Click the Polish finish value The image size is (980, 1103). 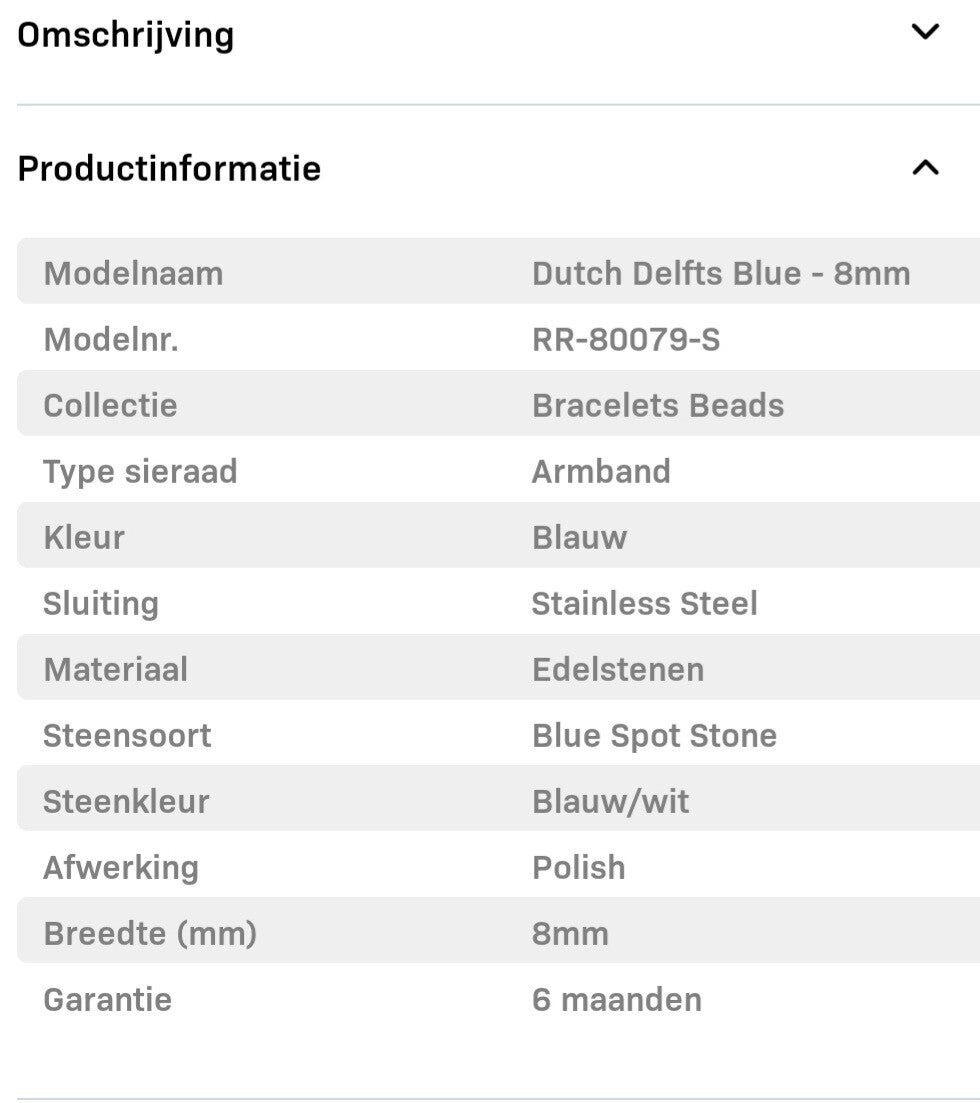click(578, 867)
